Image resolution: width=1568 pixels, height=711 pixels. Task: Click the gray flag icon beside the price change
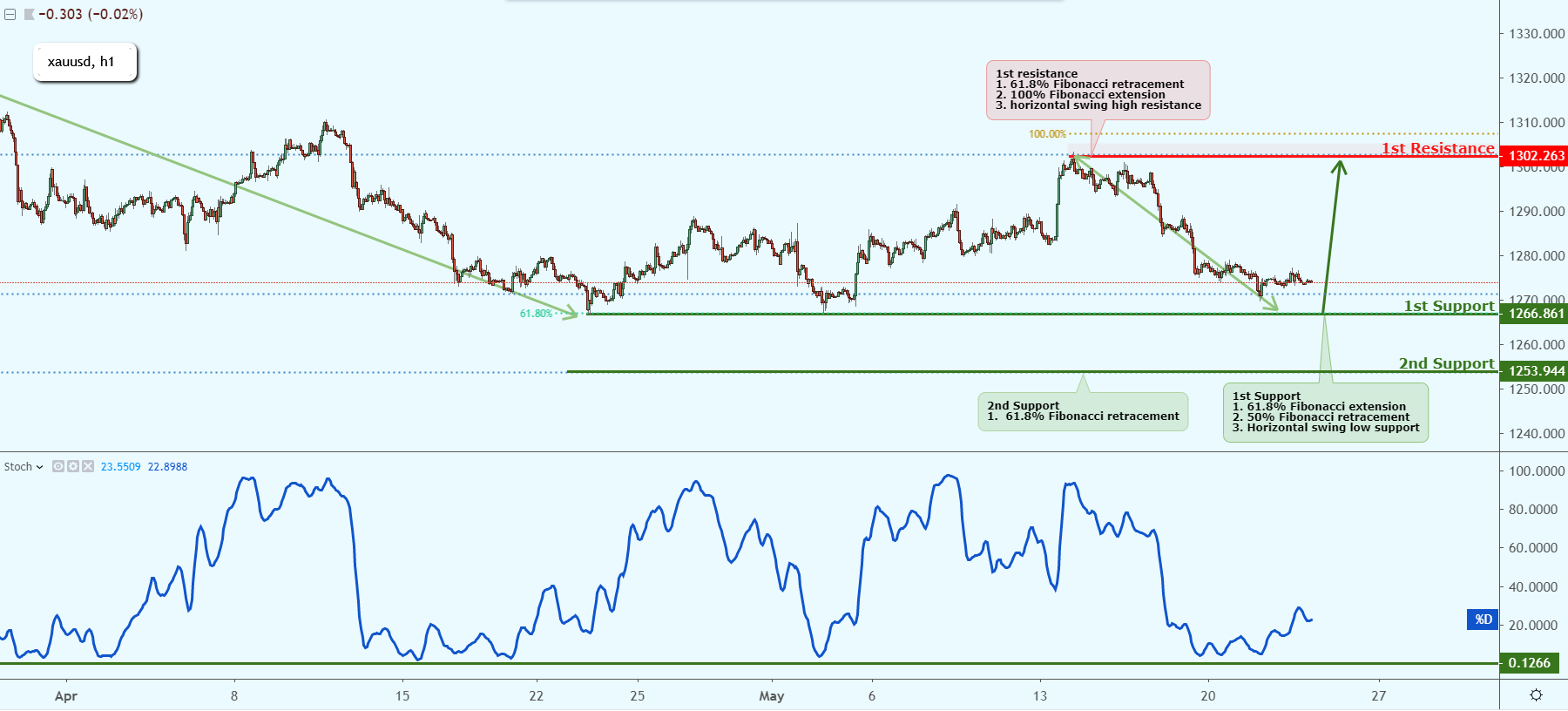29,15
